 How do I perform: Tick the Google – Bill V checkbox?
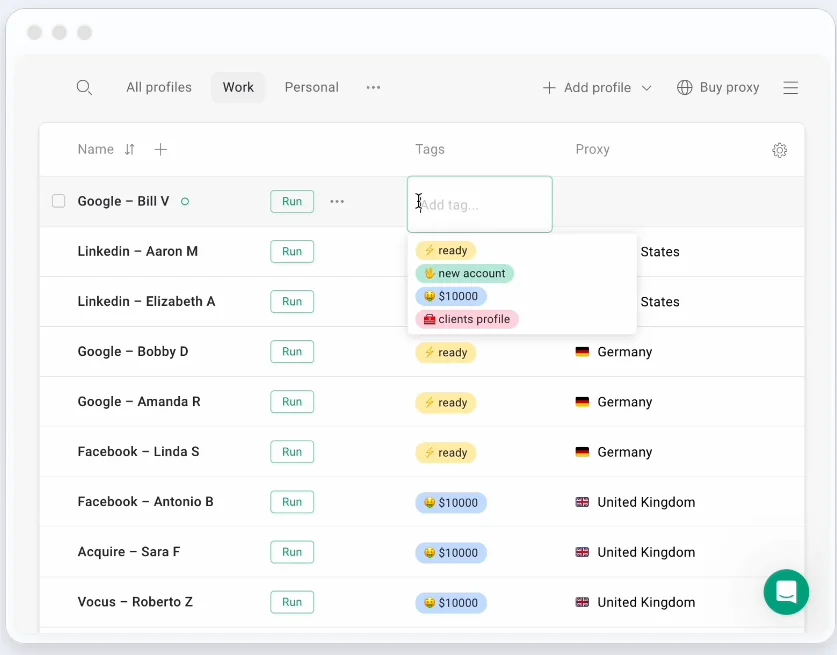click(x=59, y=201)
